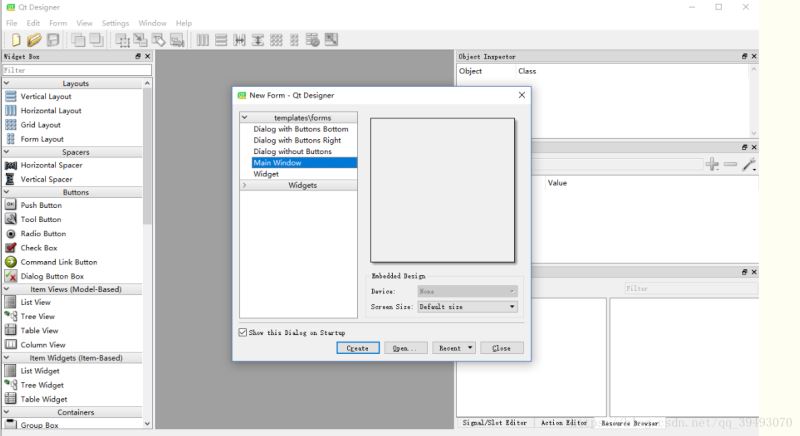800x436 pixels.
Task: Click the Save Form disk icon
Action: [53, 40]
